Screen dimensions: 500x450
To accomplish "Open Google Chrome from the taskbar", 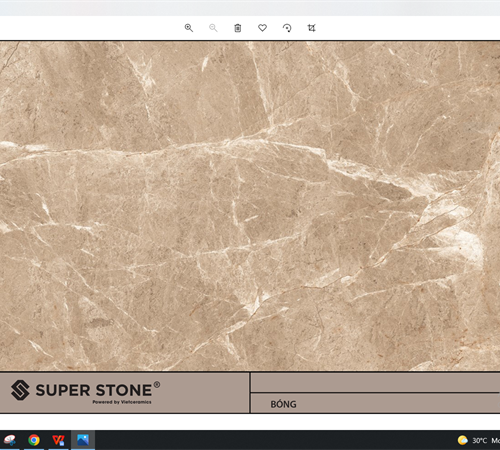I will 34,440.
